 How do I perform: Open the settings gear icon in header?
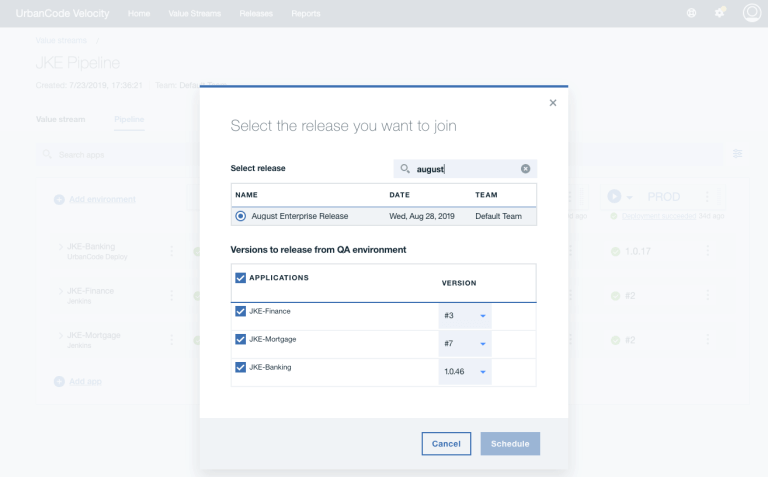[x=719, y=13]
